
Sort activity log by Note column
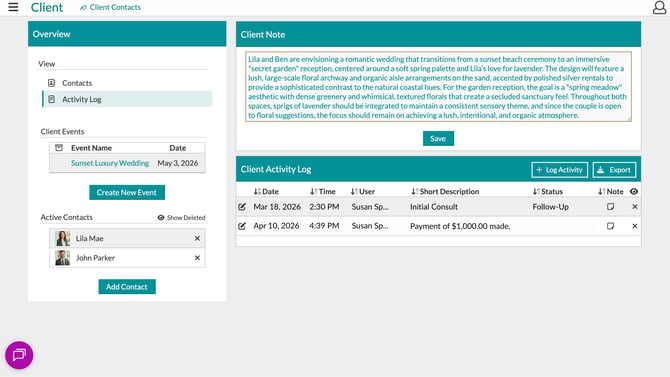(611, 191)
